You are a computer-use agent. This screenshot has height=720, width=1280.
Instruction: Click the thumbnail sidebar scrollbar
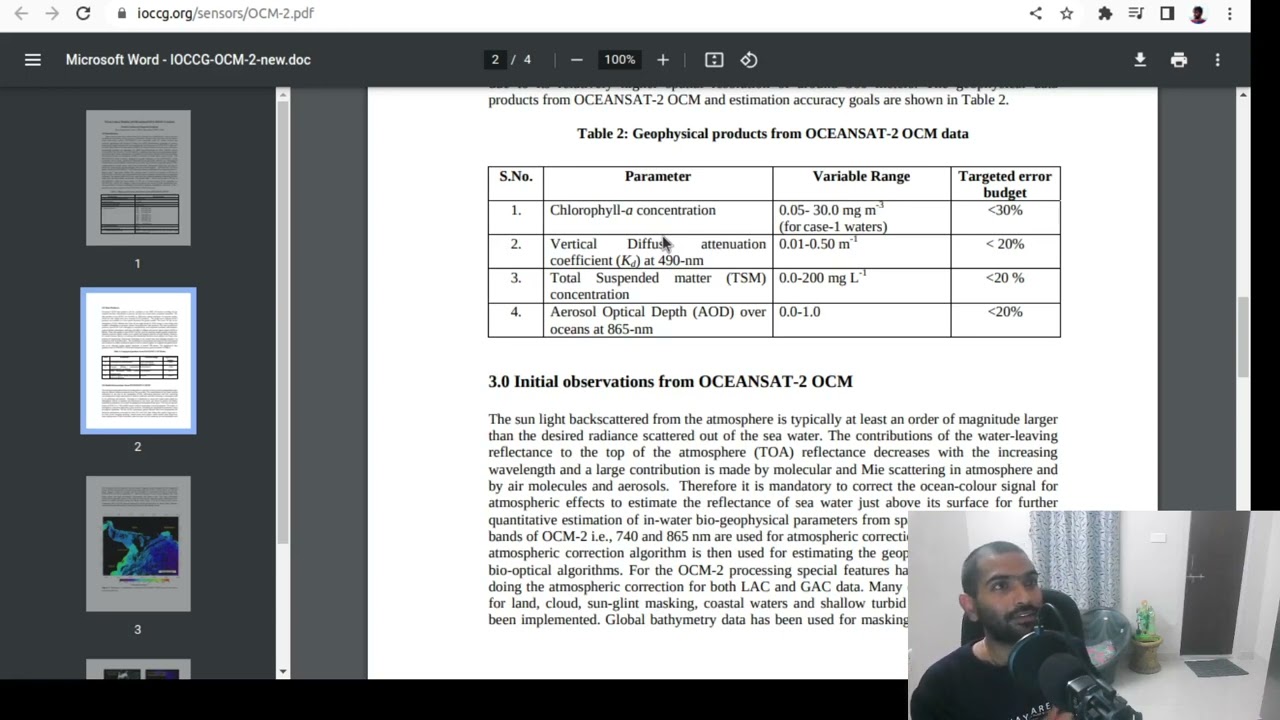pos(283,320)
